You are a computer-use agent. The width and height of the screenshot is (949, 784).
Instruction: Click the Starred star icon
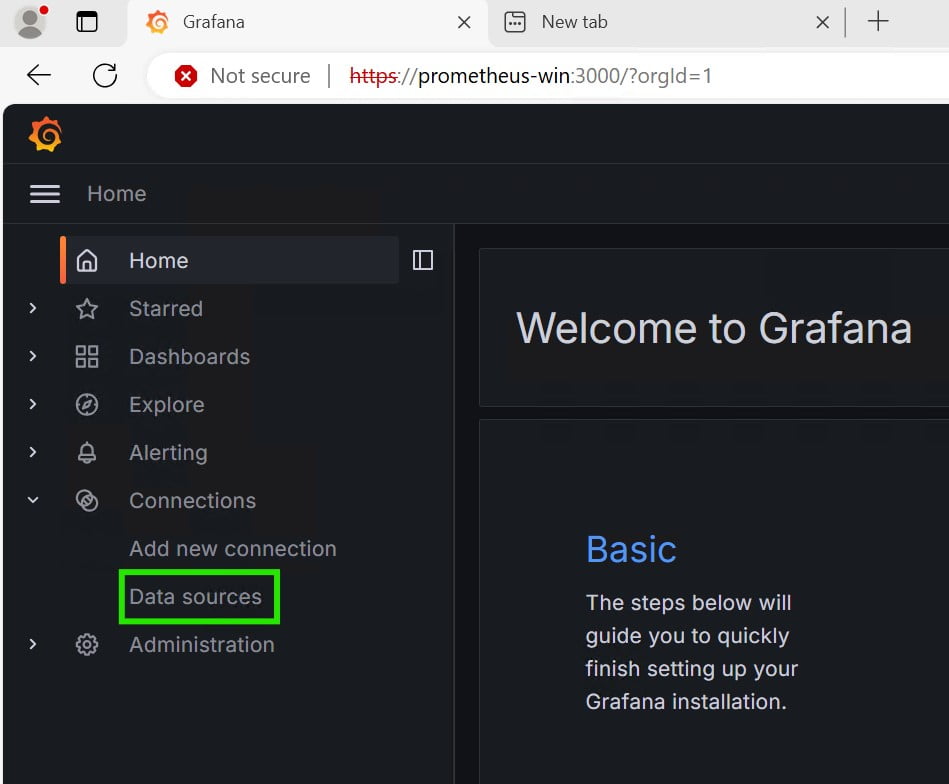click(88, 309)
